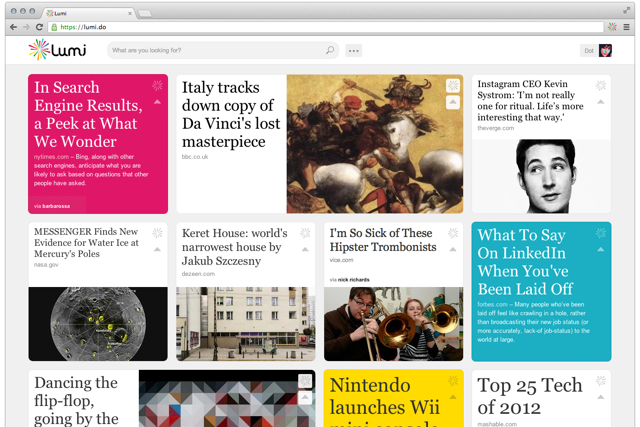Click the starburst icon on Instagram CEO card
The width and height of the screenshot is (640, 427).
pyautogui.click(x=601, y=86)
